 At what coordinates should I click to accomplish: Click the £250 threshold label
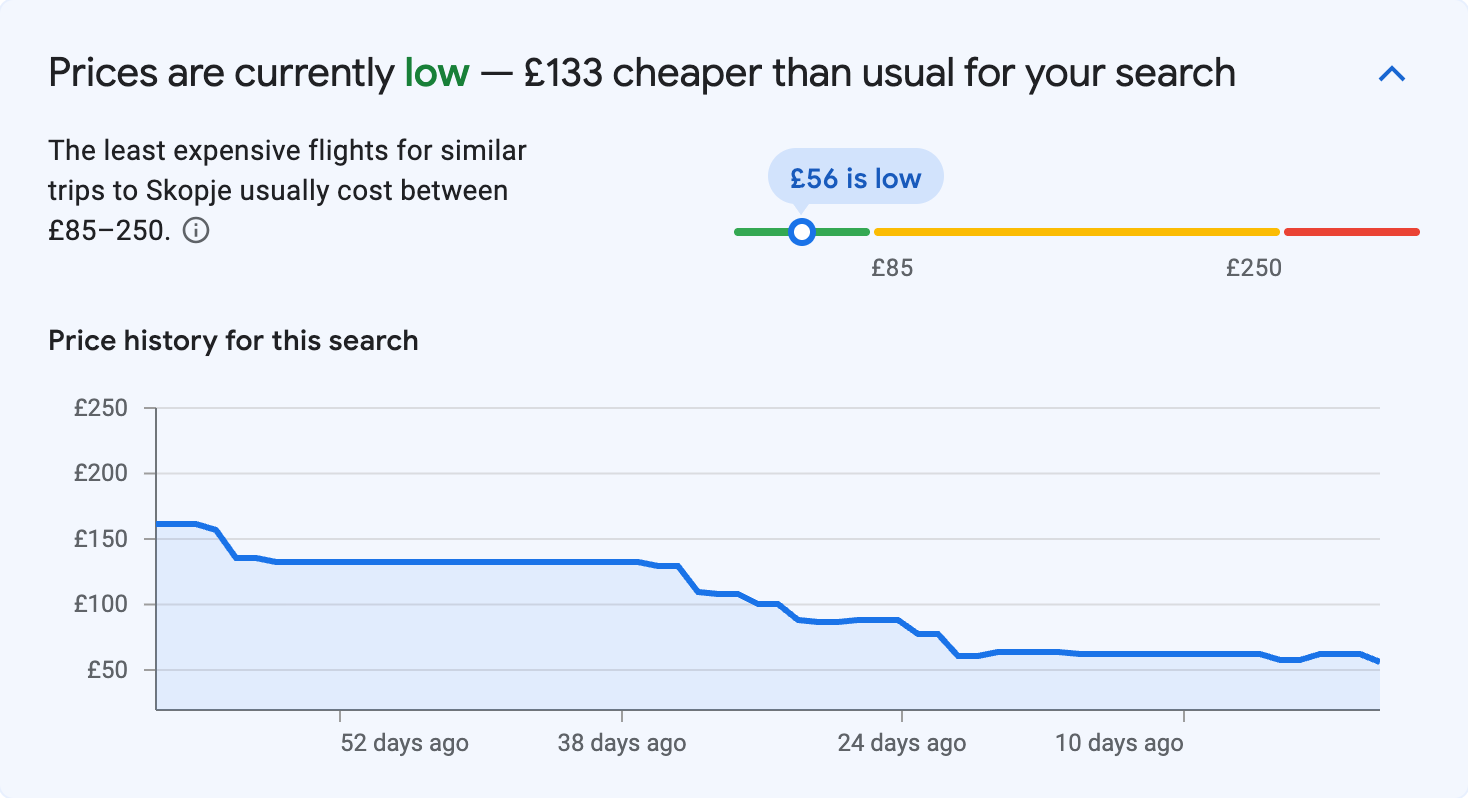point(1253,267)
